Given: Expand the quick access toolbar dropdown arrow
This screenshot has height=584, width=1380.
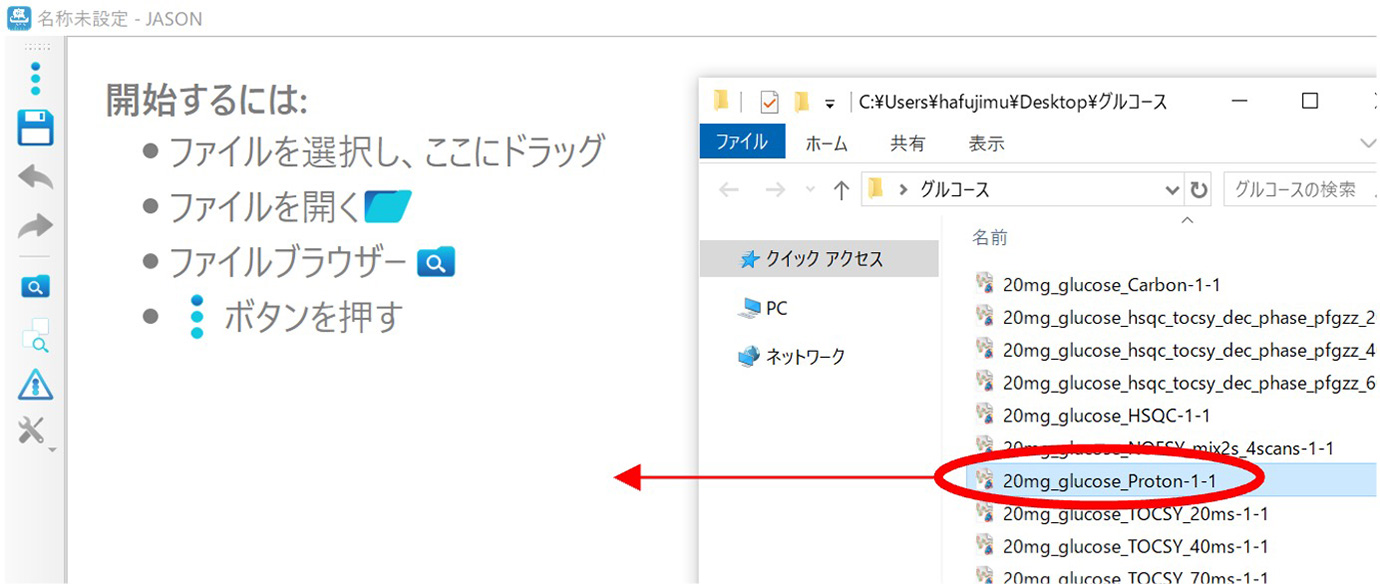Looking at the screenshot, I should pyautogui.click(x=829, y=103).
